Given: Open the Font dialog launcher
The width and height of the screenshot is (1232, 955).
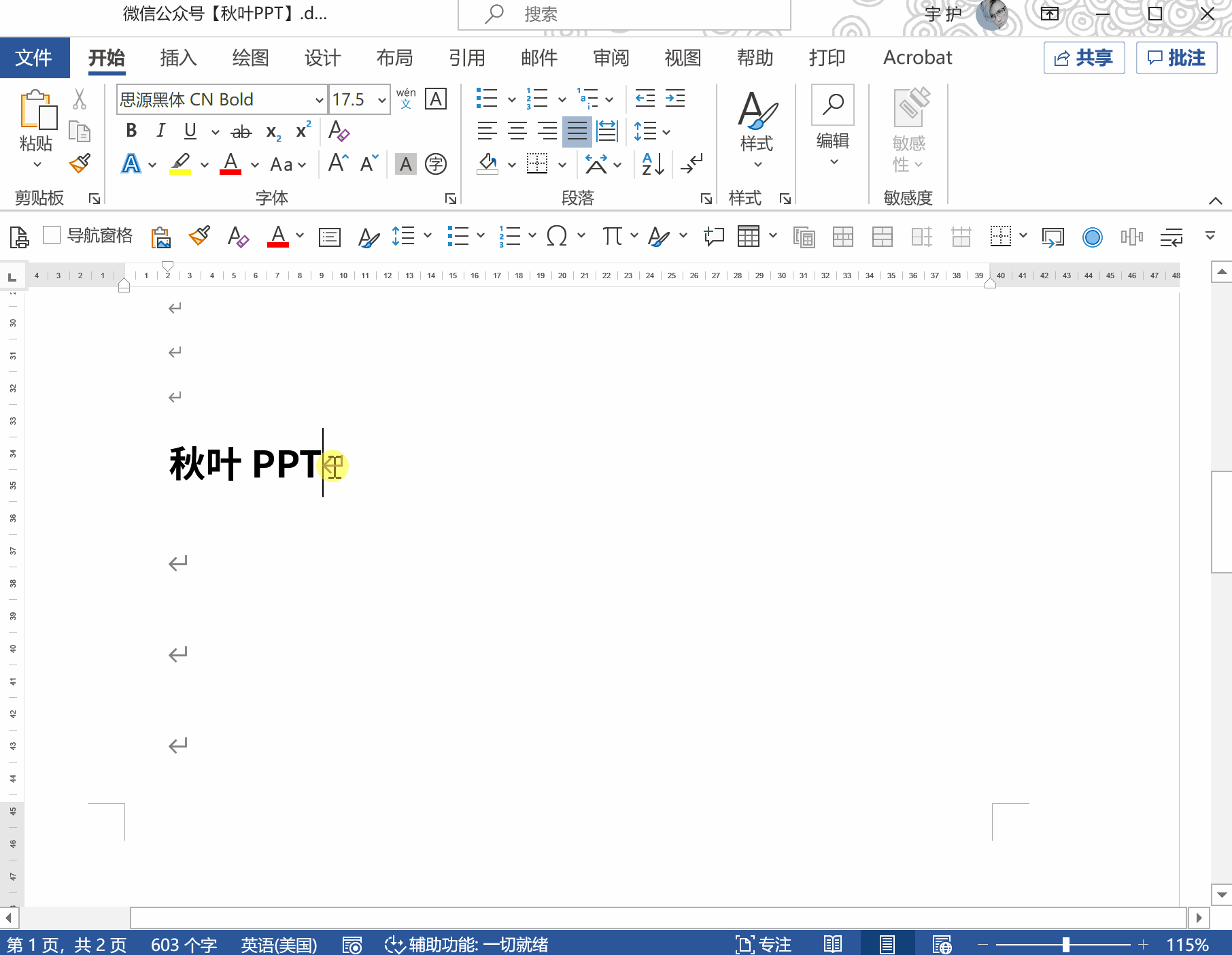Looking at the screenshot, I should 451,199.
